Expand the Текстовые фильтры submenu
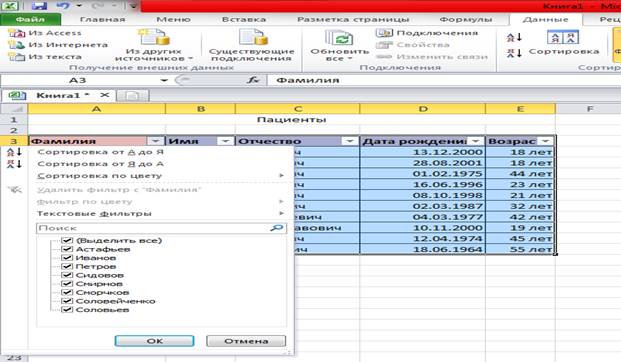 282,213
